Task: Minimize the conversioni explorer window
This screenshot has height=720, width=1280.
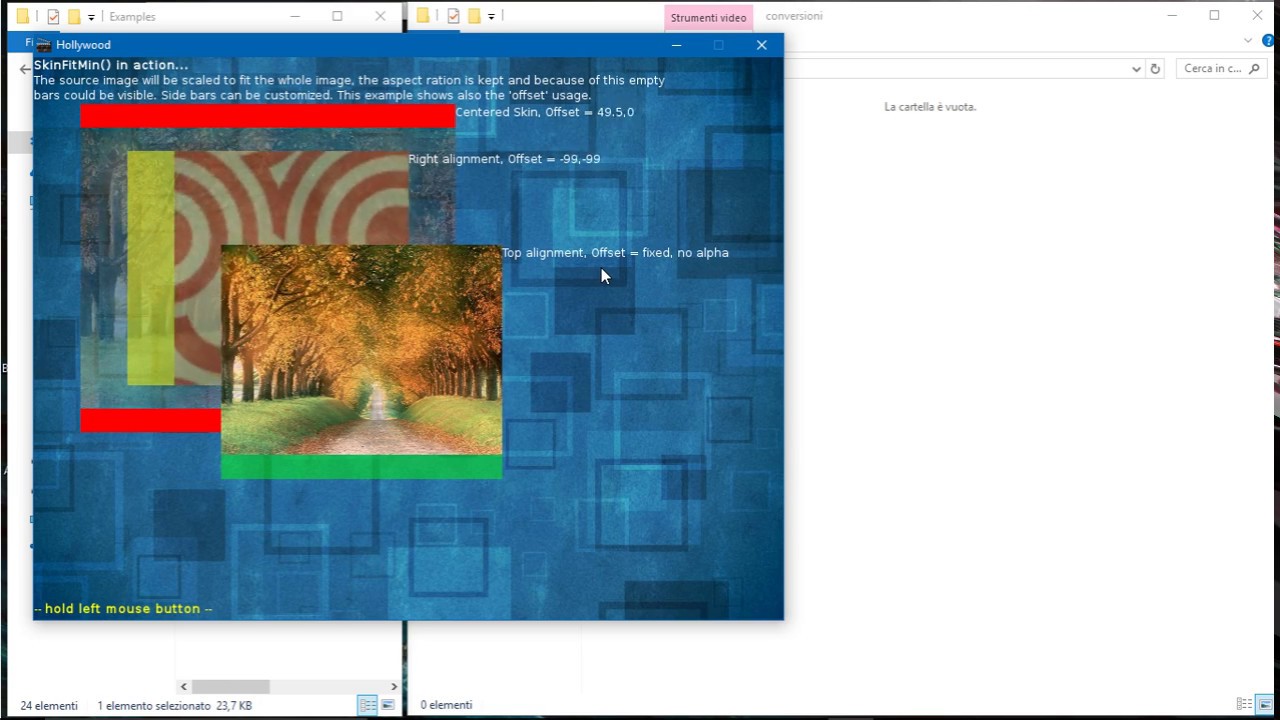Action: (1172, 16)
